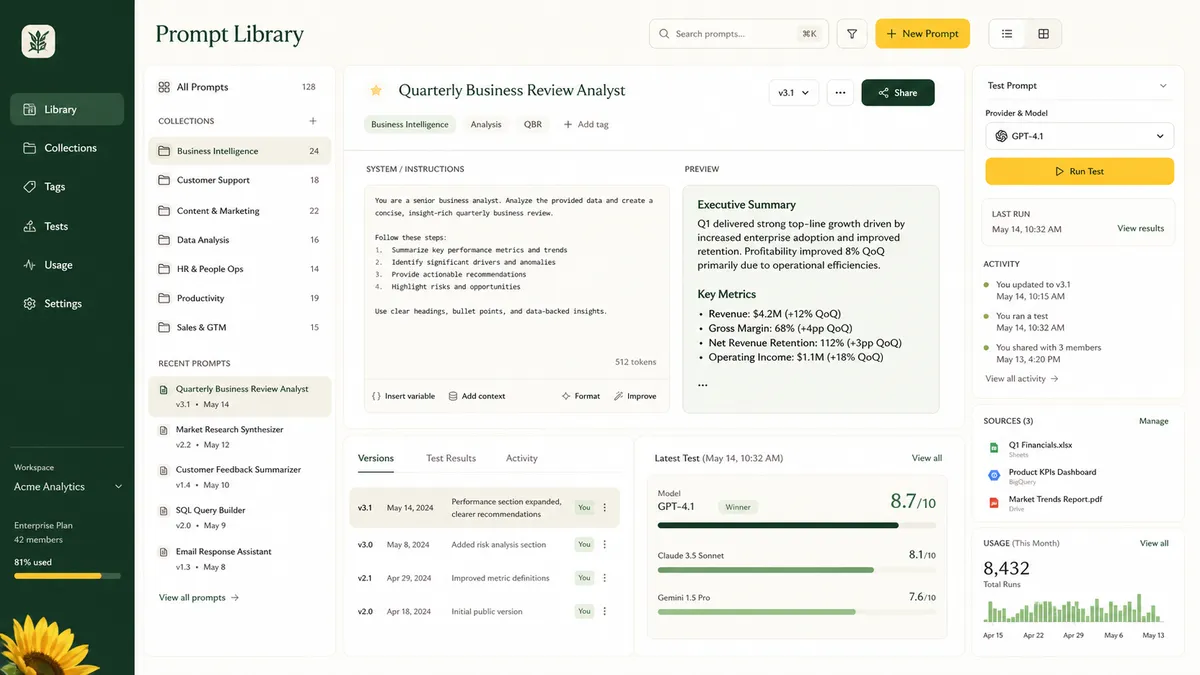The height and width of the screenshot is (675, 1200).
Task: Click Product KPIs Dashboard BigQuery icon
Action: pyautogui.click(x=994, y=476)
